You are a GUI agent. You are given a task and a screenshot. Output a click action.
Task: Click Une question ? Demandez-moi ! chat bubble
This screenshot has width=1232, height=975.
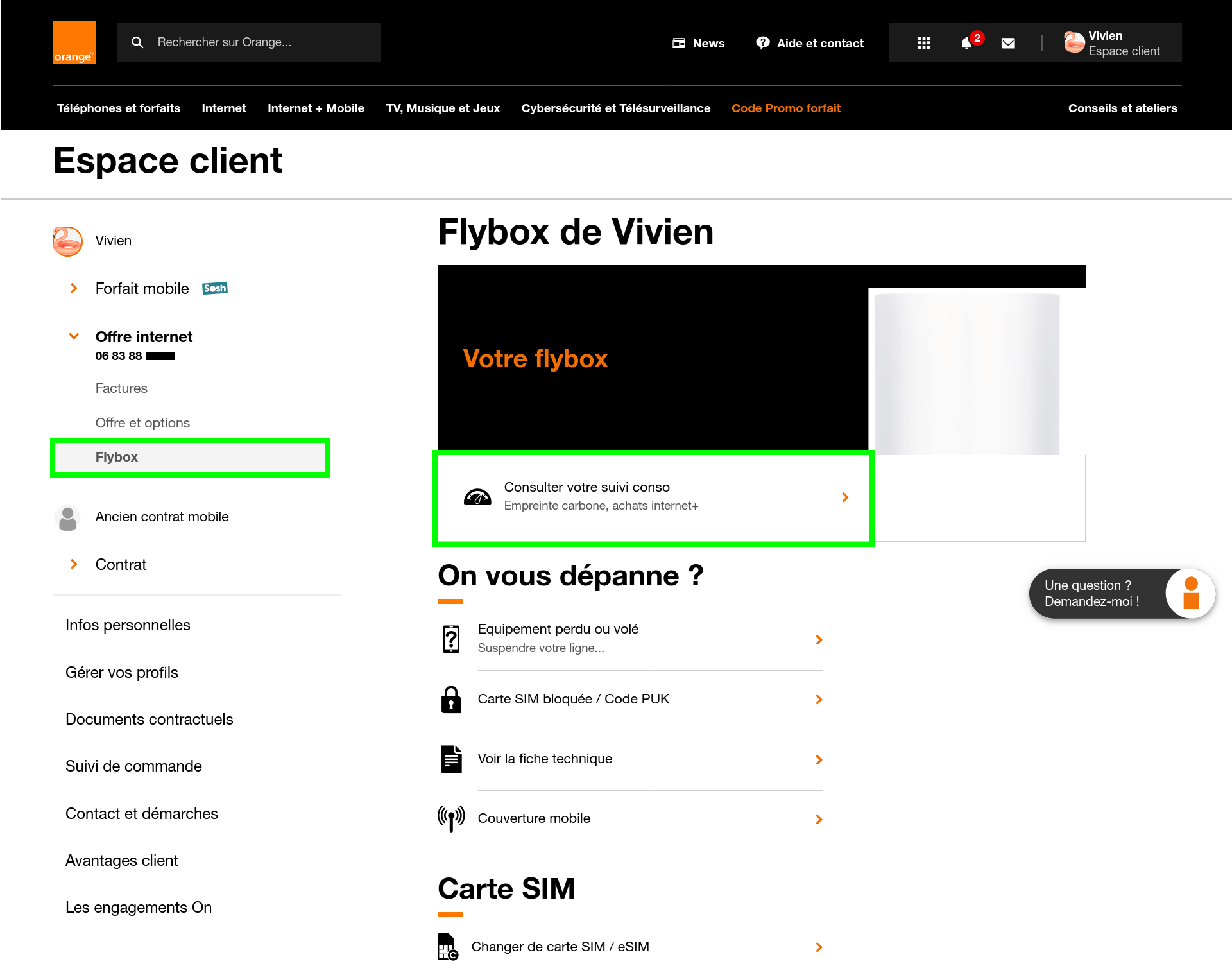[x=1122, y=594]
